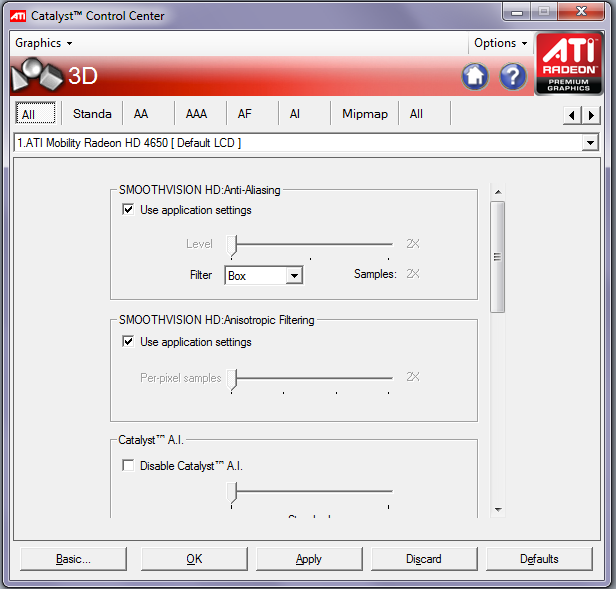Uncheck Anti-Aliasing Use application settings
Screen dimensions: 616x589
[128, 210]
